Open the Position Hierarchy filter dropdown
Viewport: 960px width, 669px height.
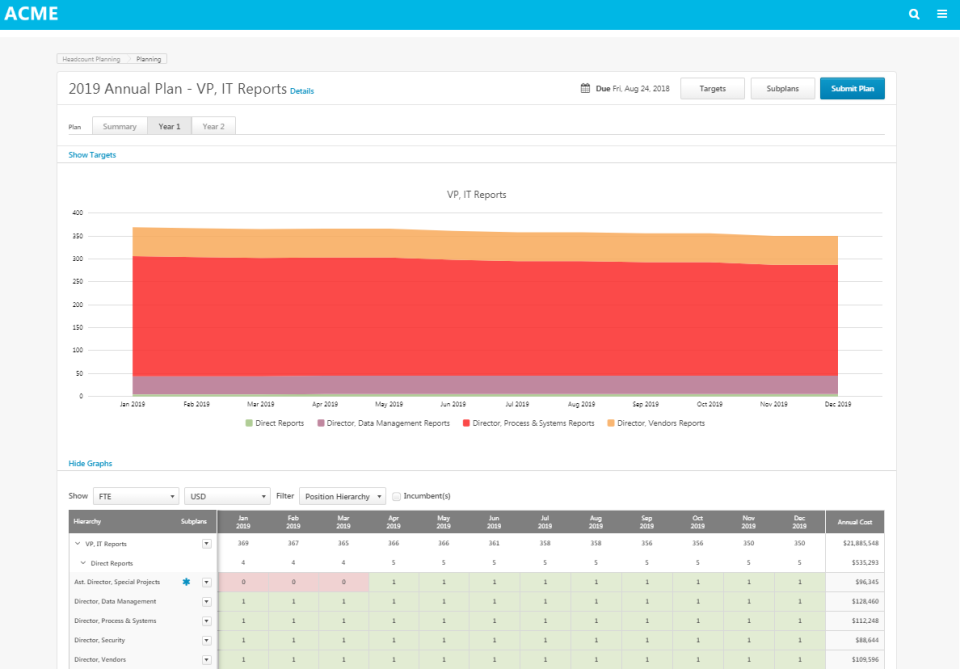click(342, 495)
